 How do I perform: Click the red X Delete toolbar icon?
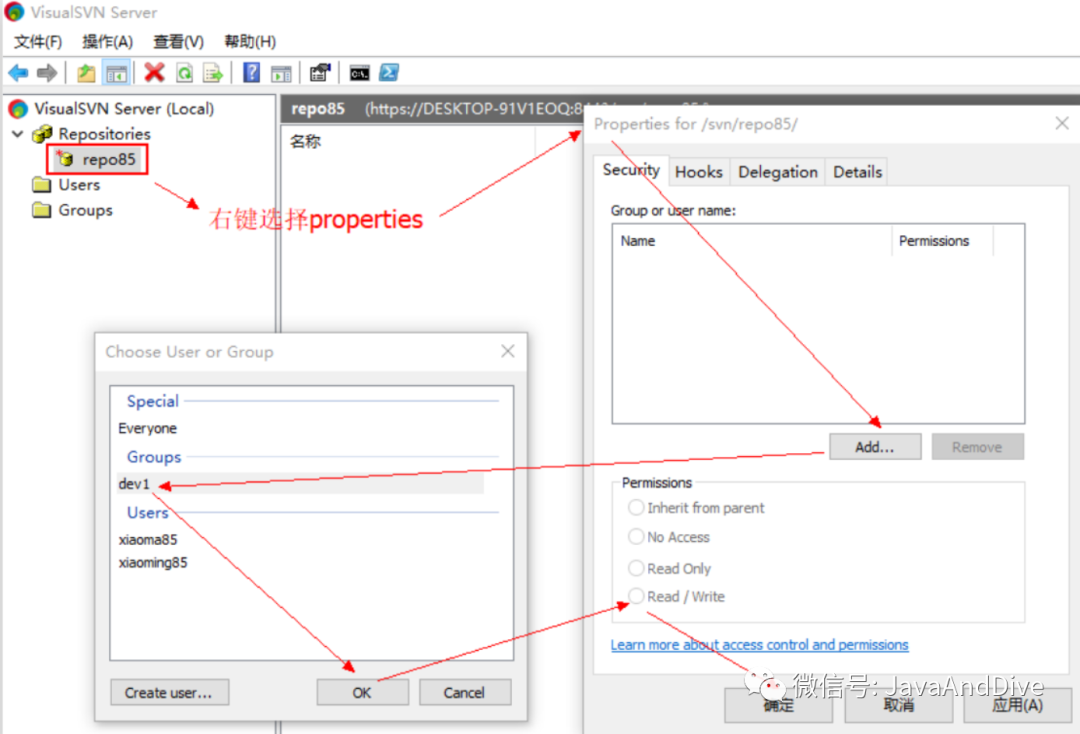(x=154, y=72)
